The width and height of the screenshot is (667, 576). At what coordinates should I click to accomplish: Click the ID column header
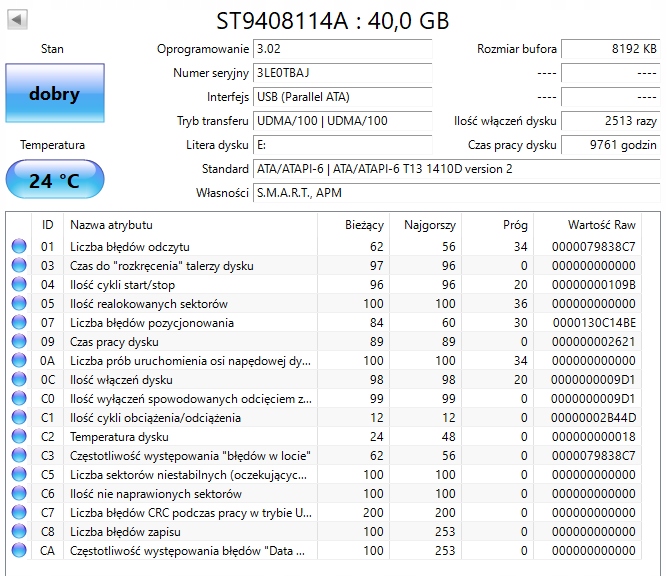point(48,225)
